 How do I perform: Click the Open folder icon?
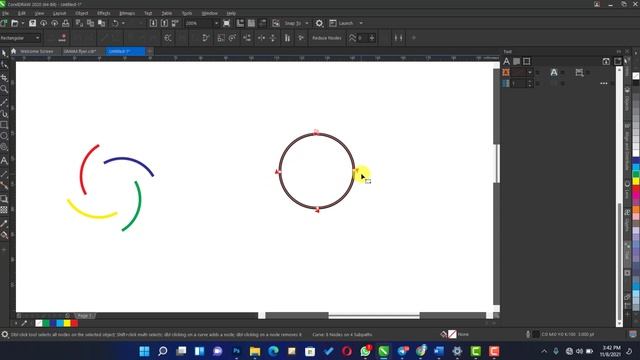click(14, 23)
